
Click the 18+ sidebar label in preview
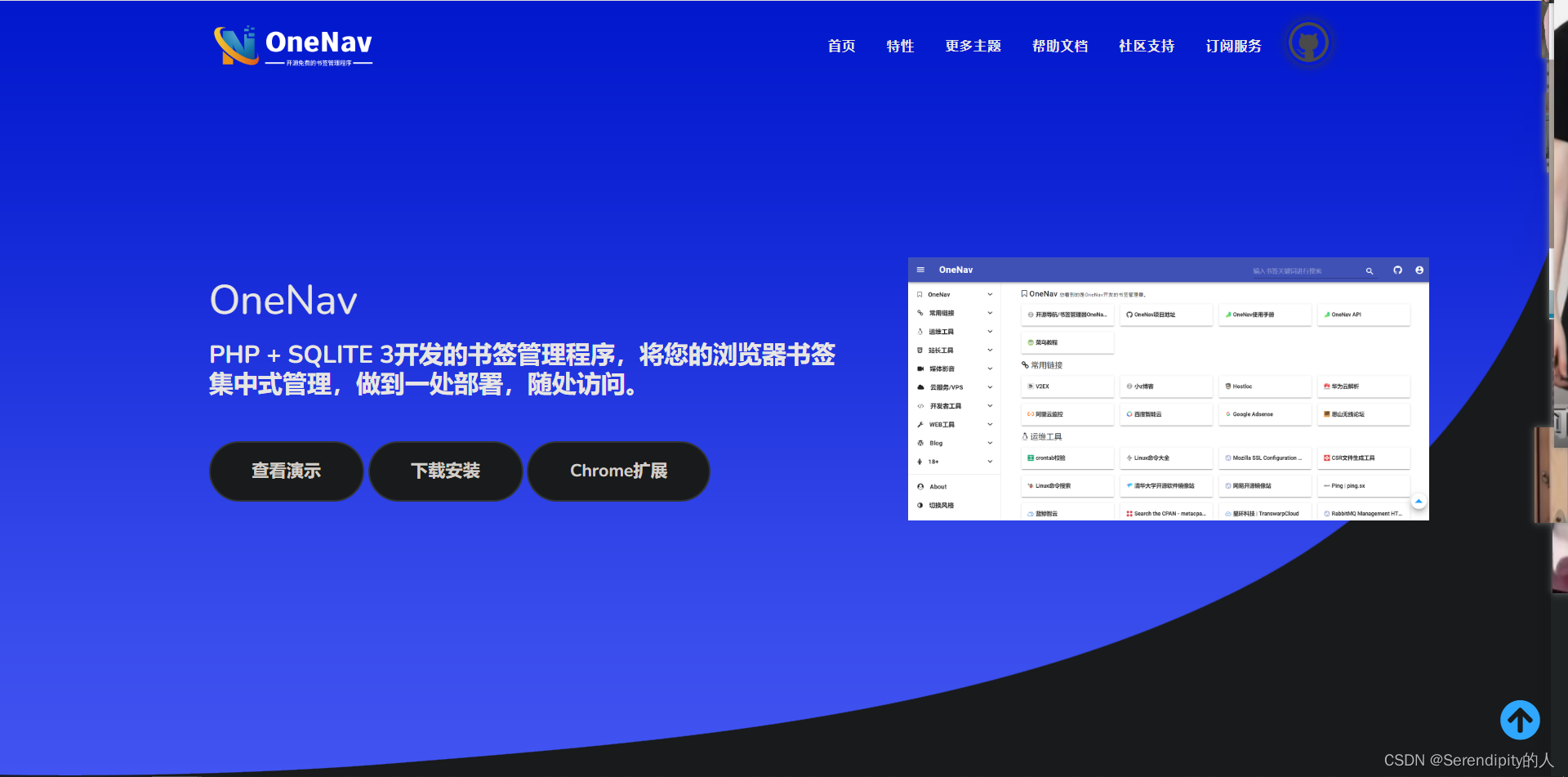point(933,462)
